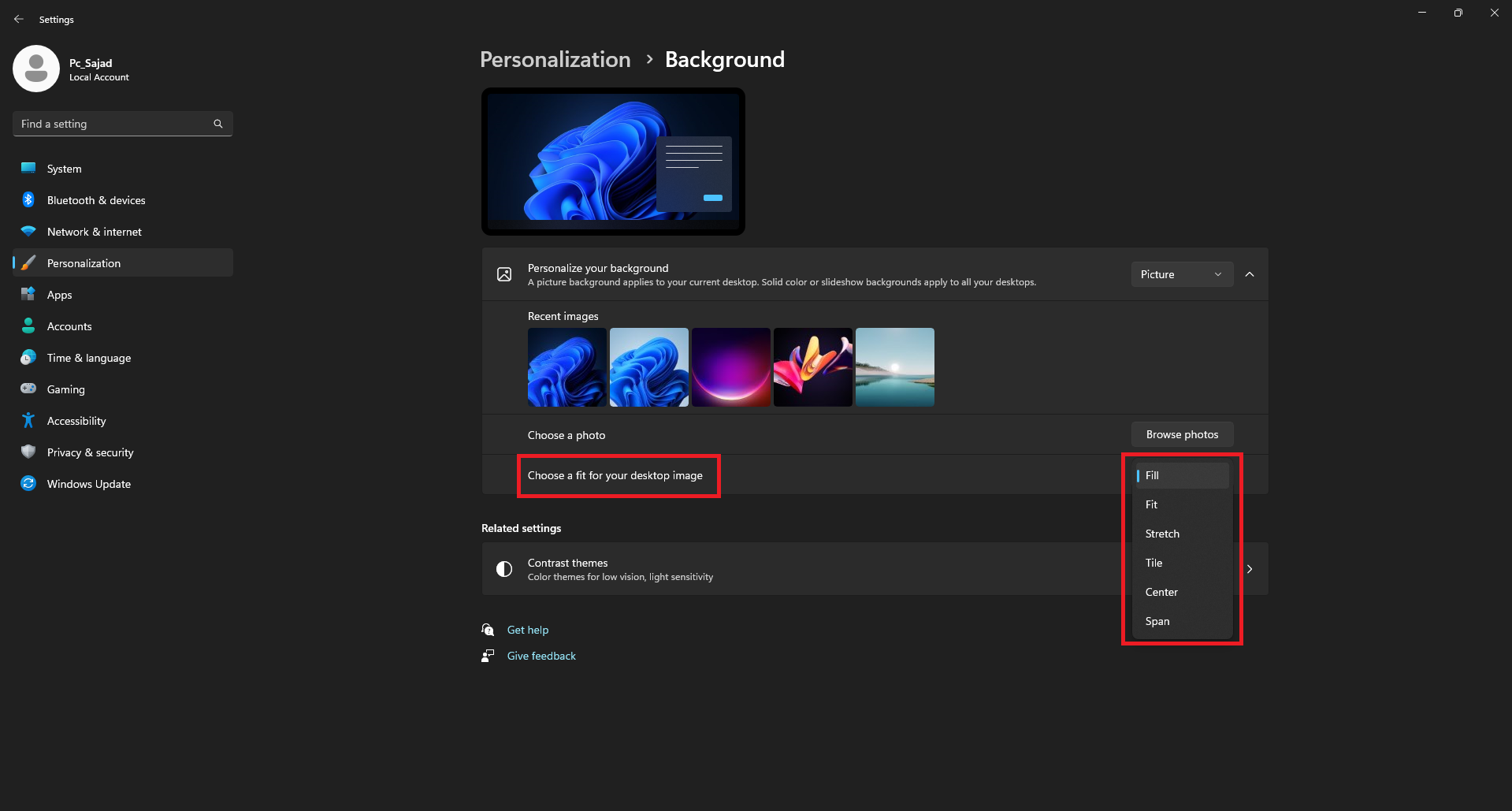Click the back arrow in Settings header
Screen dimensions: 1512x811
point(19,19)
